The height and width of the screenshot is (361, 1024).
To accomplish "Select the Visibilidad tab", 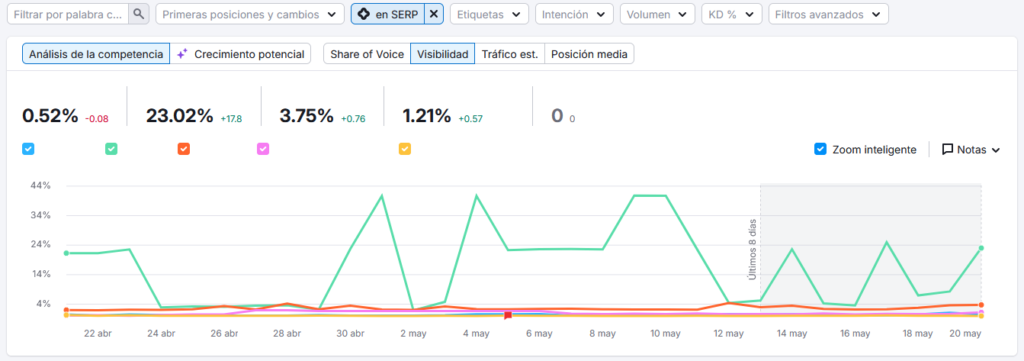I will 443,54.
